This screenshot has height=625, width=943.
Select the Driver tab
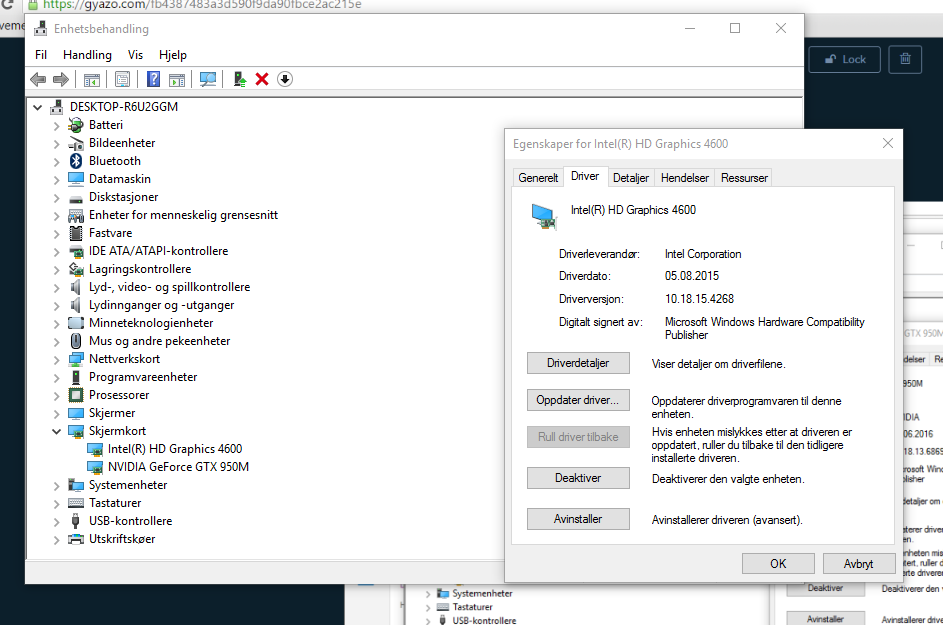(585, 176)
